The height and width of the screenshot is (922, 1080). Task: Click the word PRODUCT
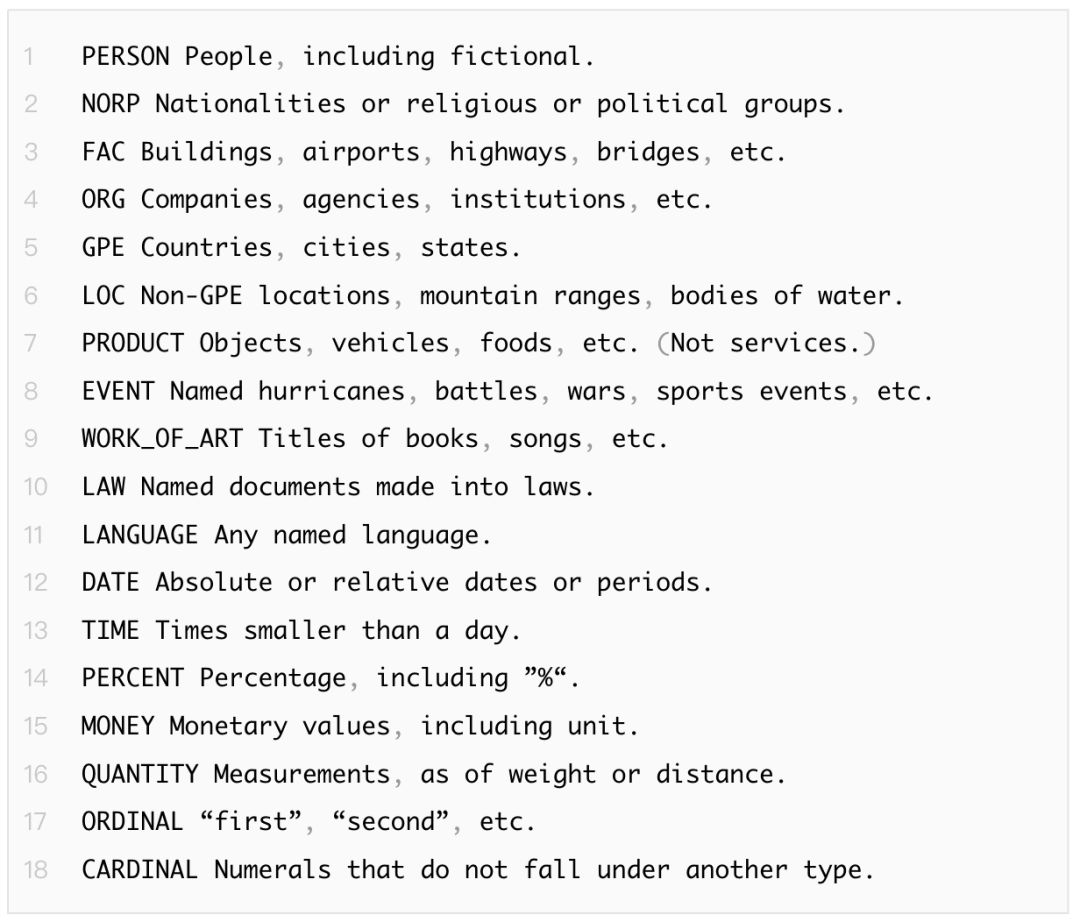pyautogui.click(x=133, y=344)
